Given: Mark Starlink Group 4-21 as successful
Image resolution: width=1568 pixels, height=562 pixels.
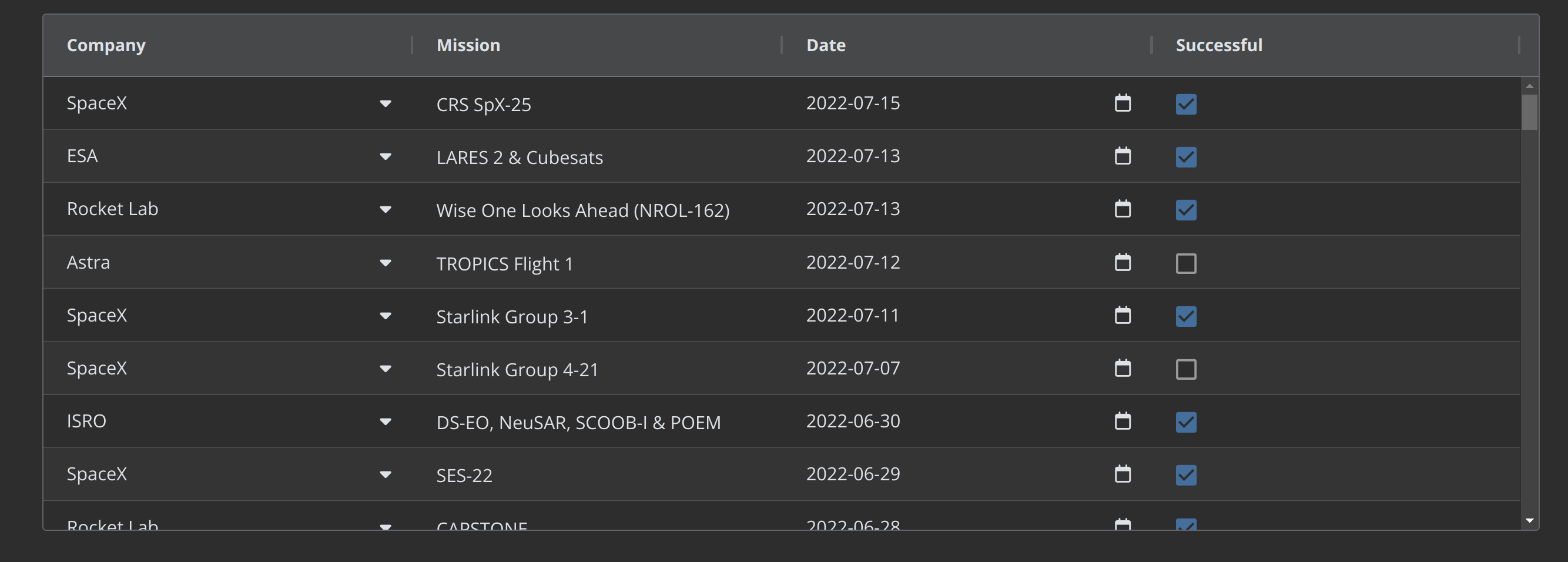Looking at the screenshot, I should pos(1186,370).
